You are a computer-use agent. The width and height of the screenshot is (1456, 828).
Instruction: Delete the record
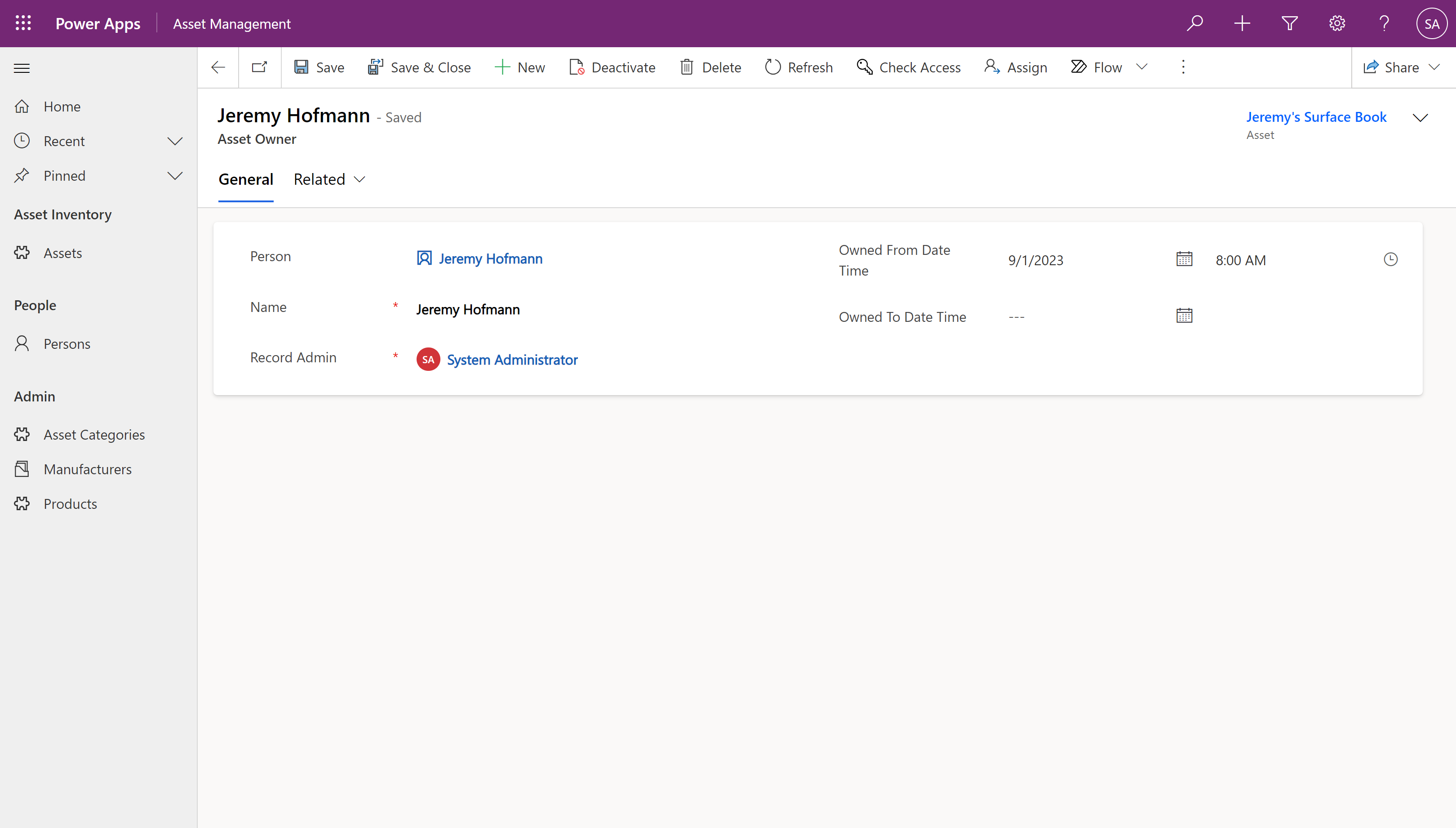point(710,67)
